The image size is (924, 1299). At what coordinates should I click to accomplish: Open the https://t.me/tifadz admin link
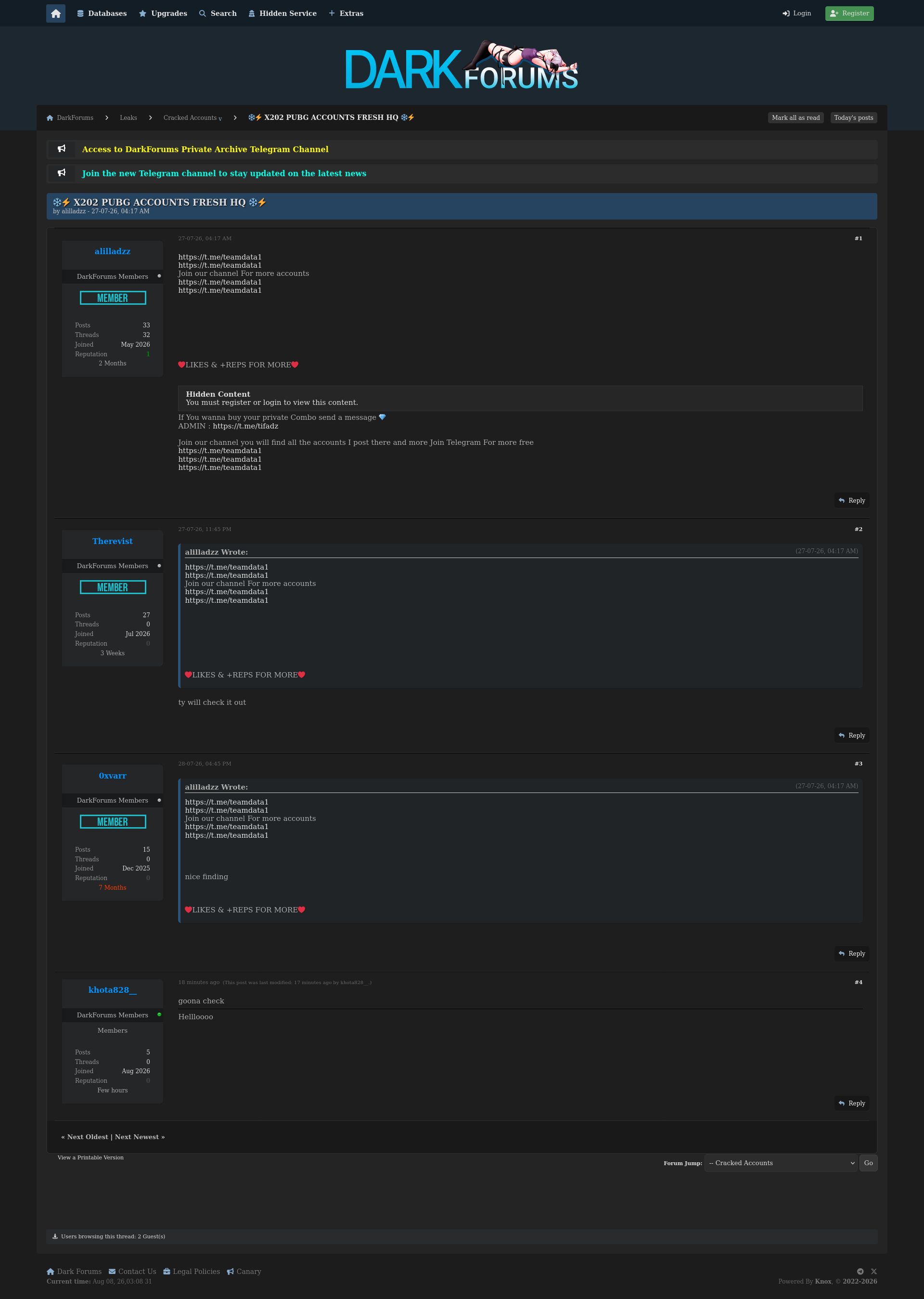point(246,427)
